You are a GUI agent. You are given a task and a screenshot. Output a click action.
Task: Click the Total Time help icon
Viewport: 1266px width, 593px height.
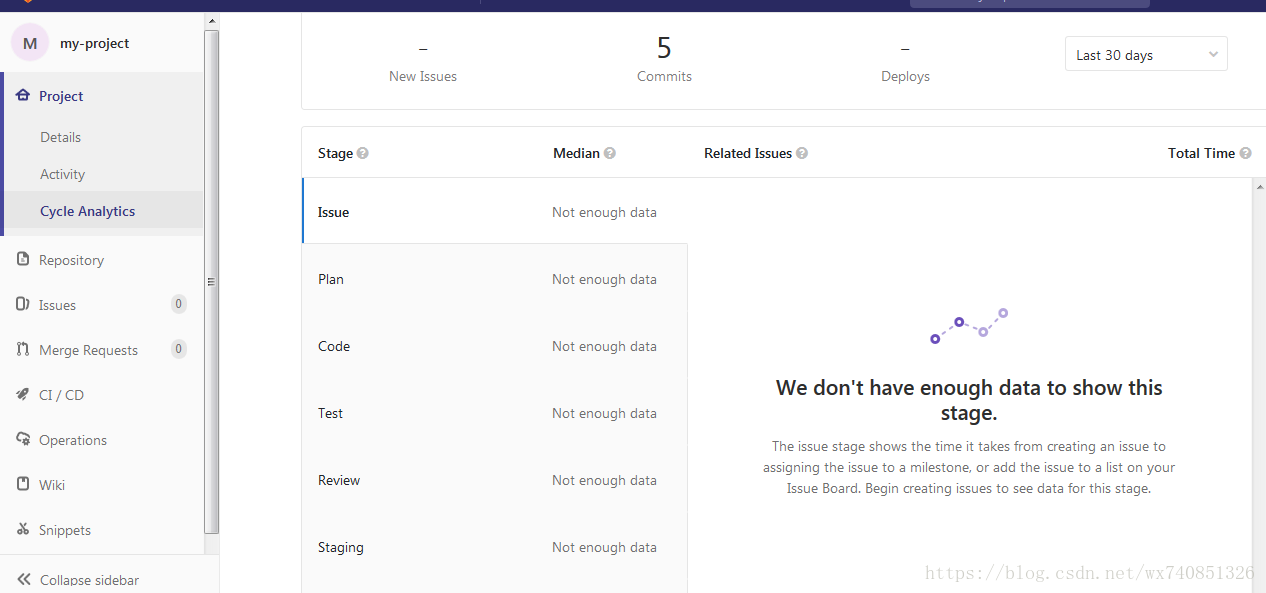point(1245,153)
